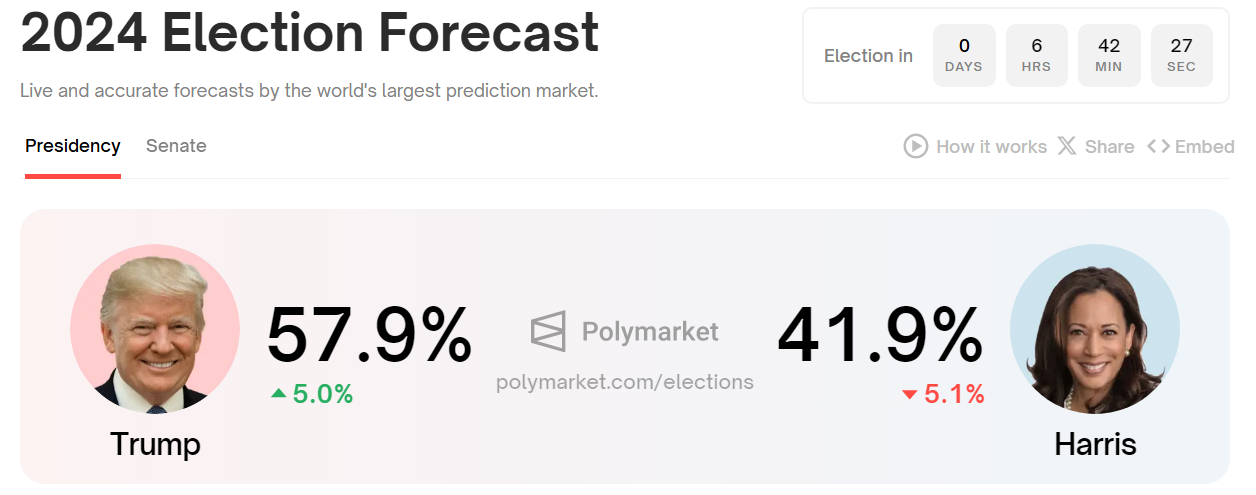Click the Embed button text

pos(1204,147)
